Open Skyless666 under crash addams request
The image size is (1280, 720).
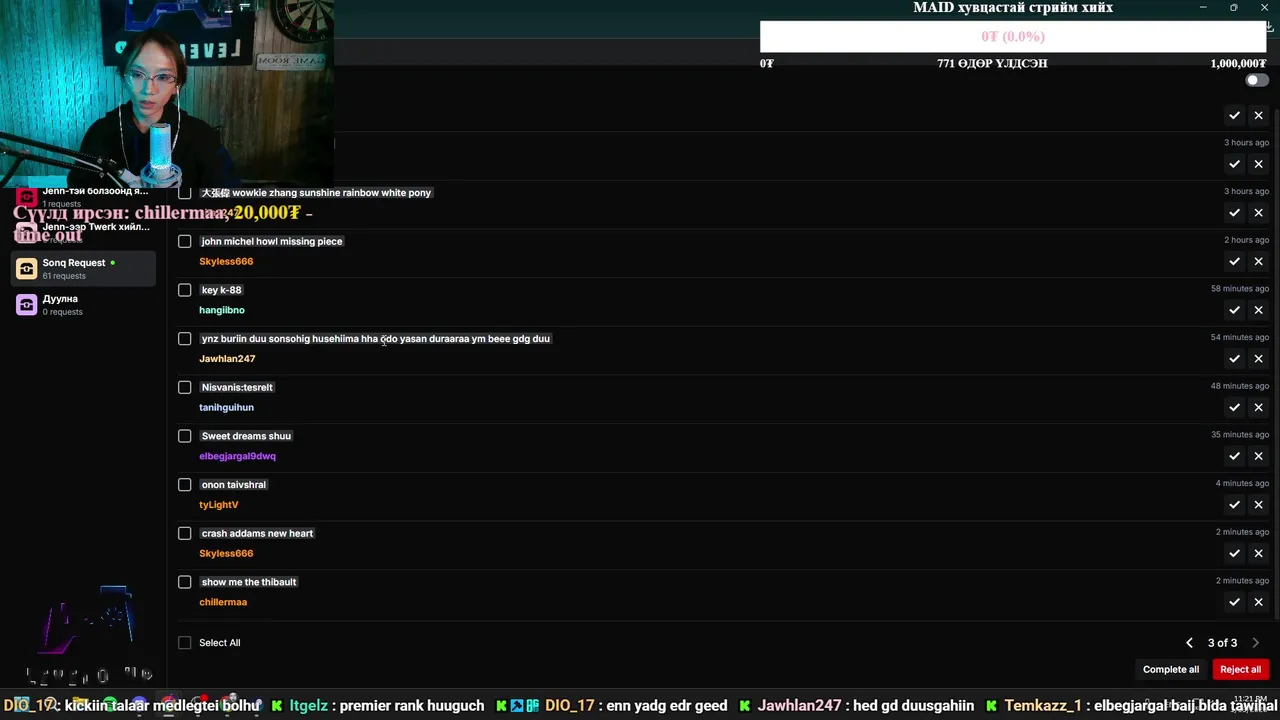pyautogui.click(x=226, y=554)
